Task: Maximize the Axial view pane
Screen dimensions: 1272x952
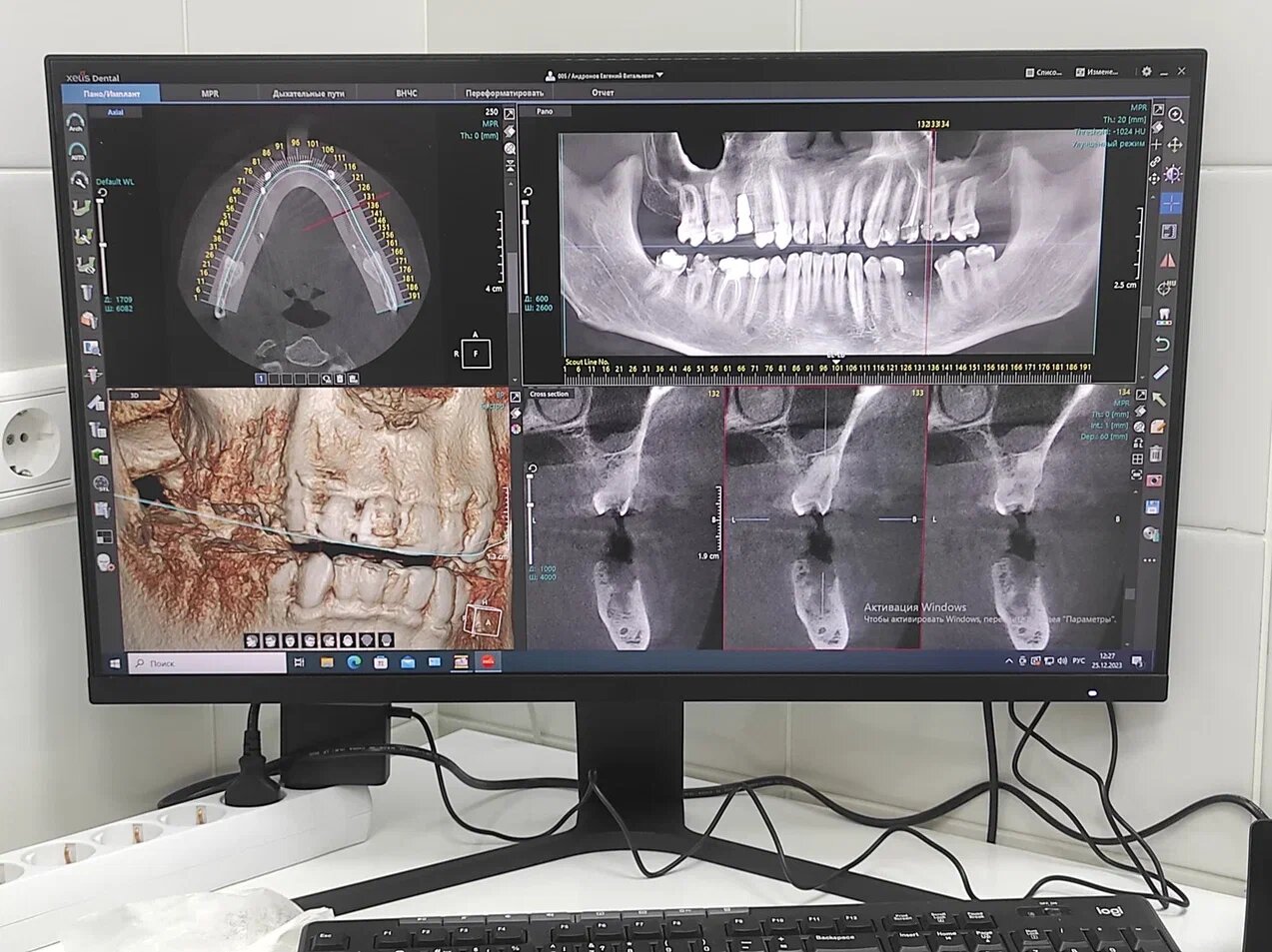Action: pos(510,114)
